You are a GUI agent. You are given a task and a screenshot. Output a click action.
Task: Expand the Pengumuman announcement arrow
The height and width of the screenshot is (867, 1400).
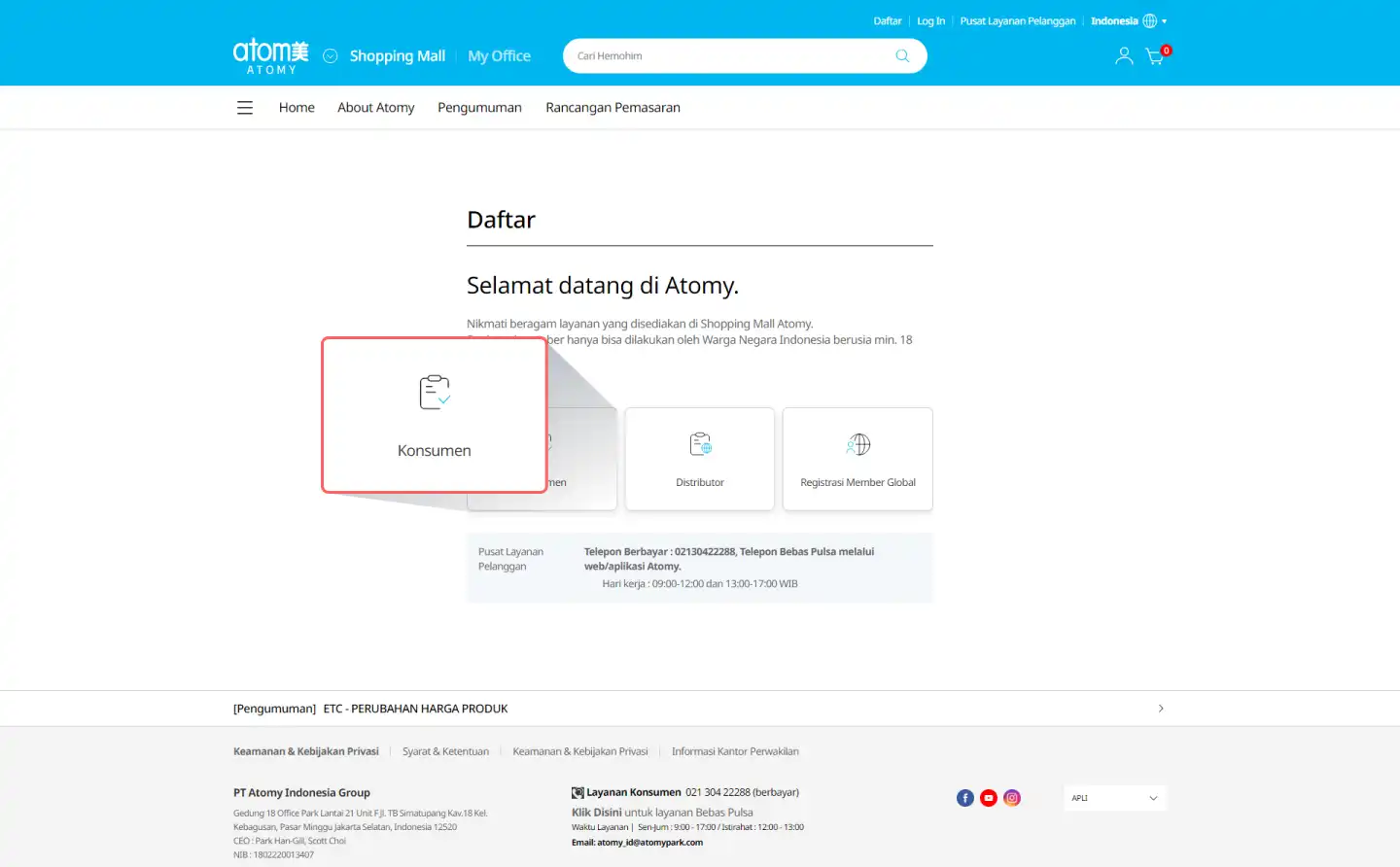pyautogui.click(x=1161, y=709)
